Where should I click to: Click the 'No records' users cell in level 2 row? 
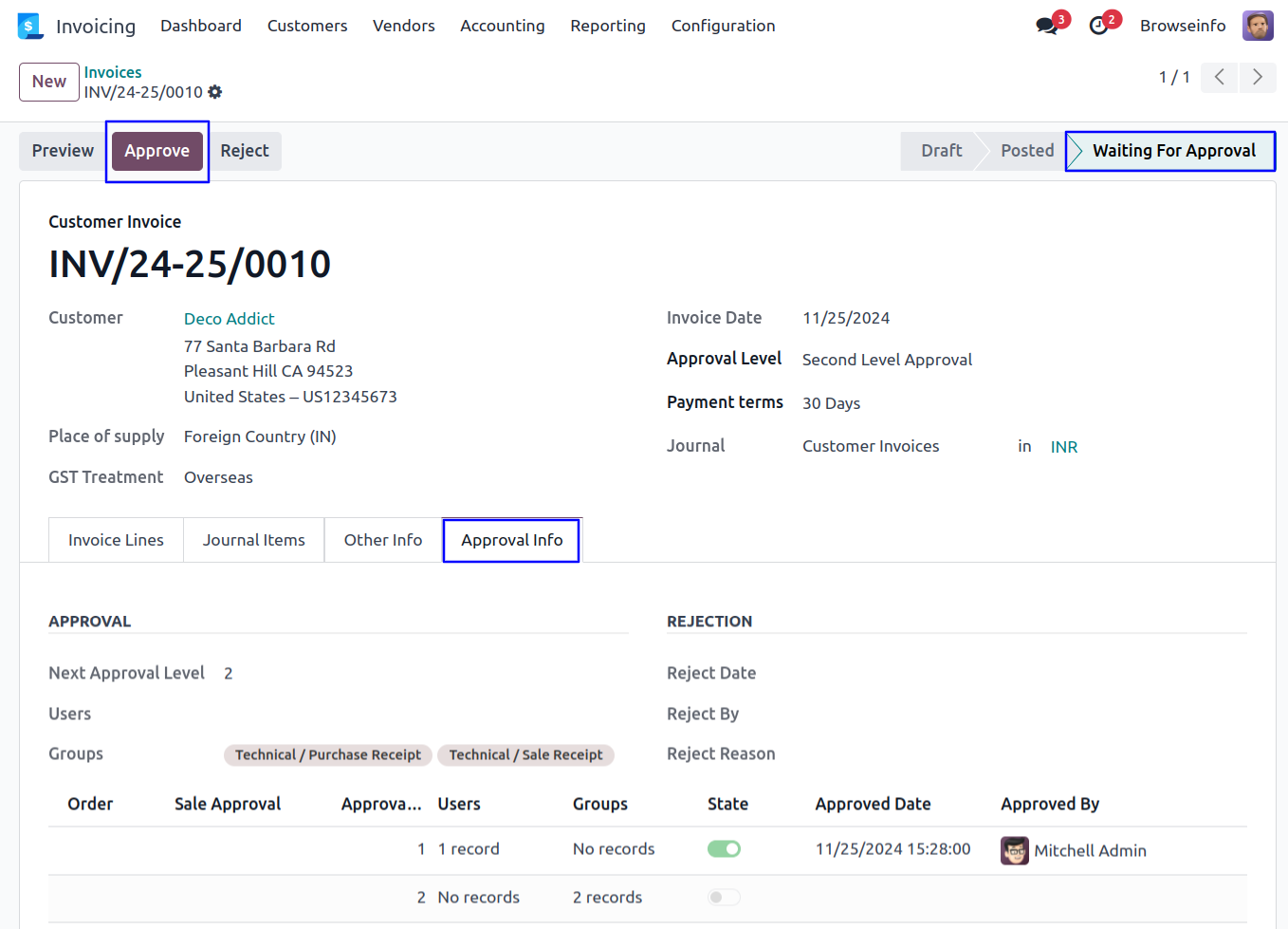click(478, 898)
